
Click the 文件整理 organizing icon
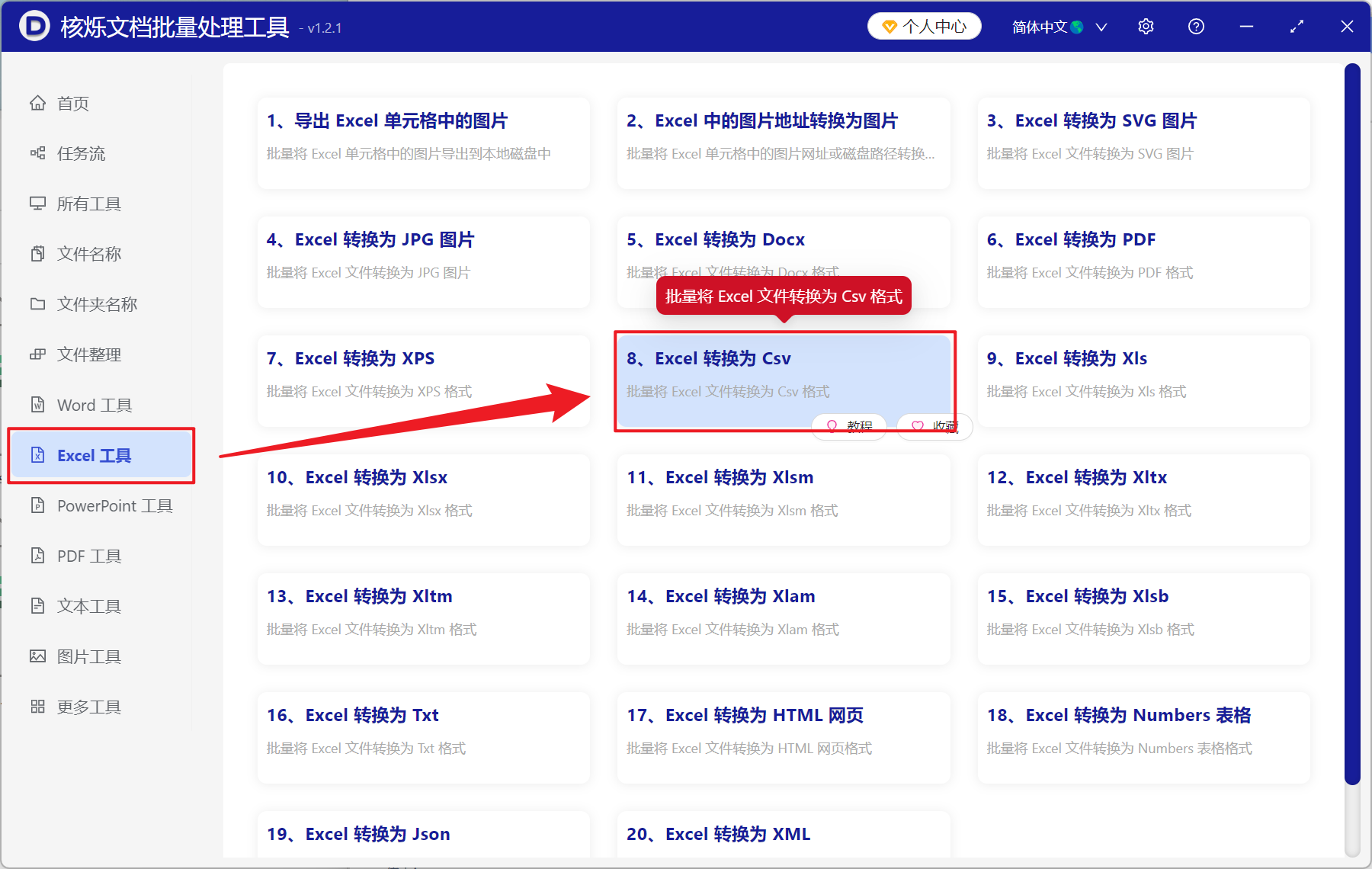point(38,354)
